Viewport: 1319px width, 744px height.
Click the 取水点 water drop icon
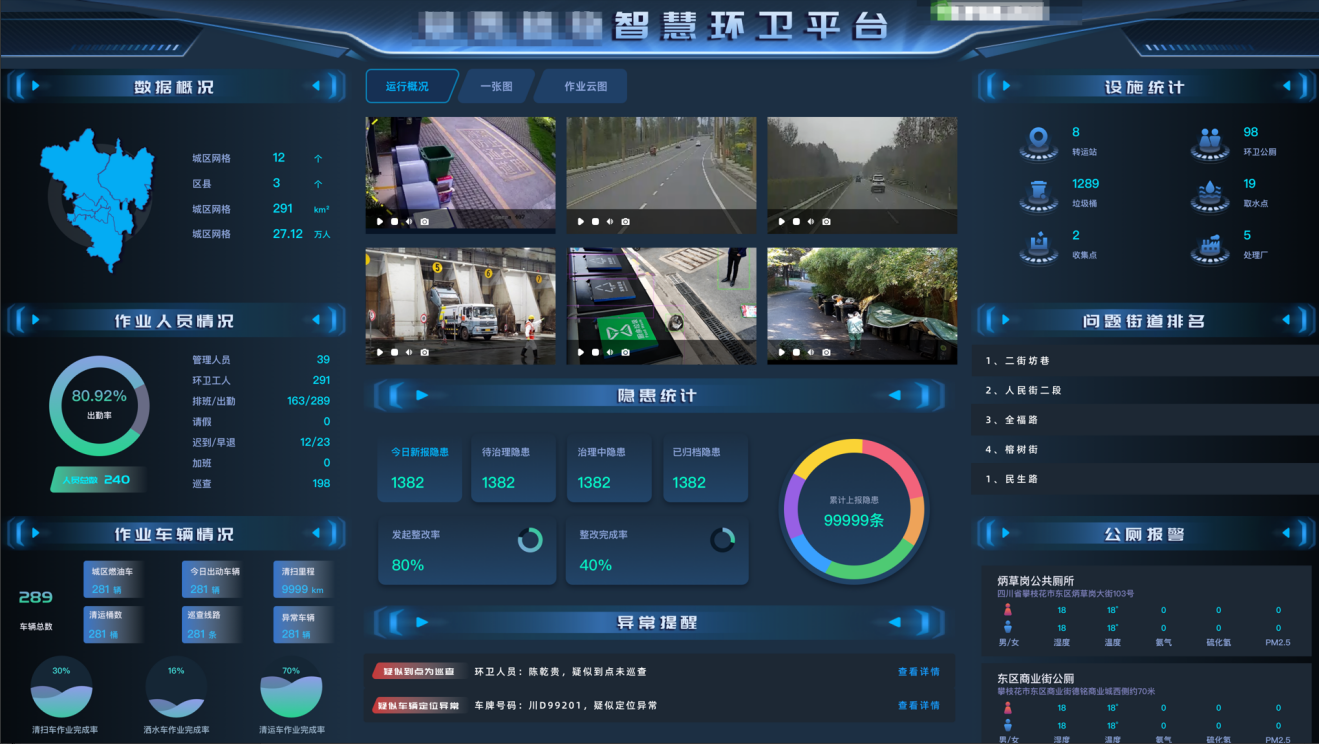click(x=1209, y=193)
